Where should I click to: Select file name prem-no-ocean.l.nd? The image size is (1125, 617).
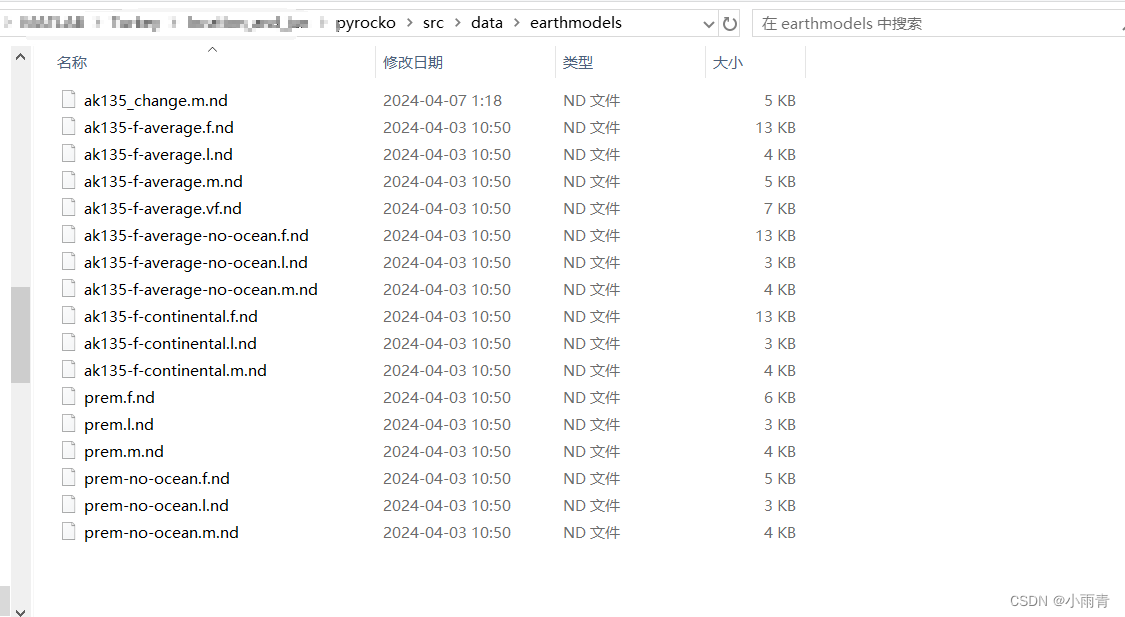pyautogui.click(x=156, y=506)
